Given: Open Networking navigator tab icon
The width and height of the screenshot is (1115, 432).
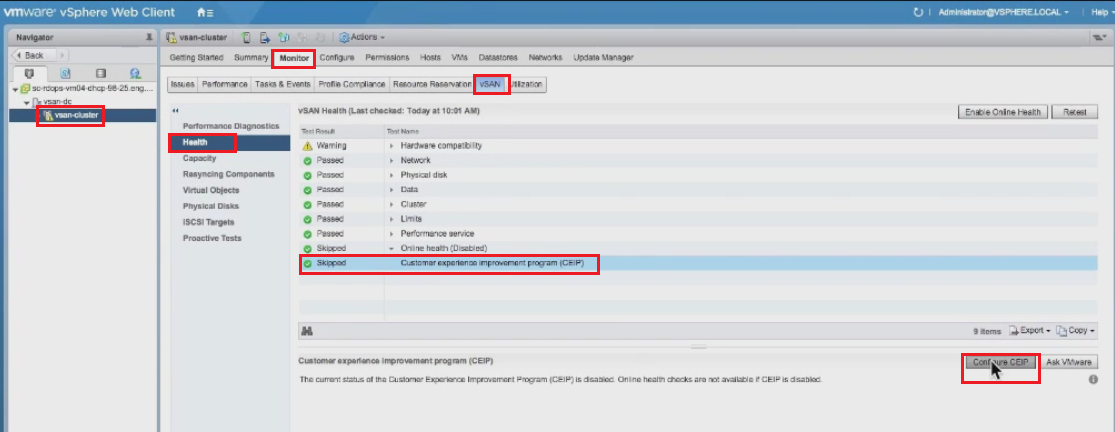Looking at the screenshot, I should point(135,73).
